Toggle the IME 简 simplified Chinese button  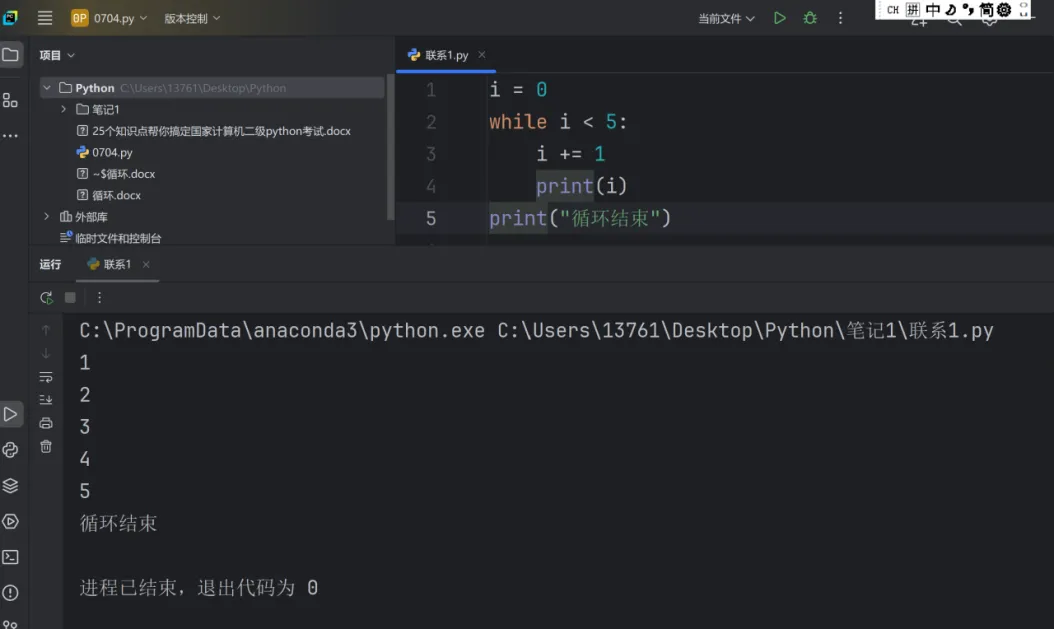pos(986,9)
